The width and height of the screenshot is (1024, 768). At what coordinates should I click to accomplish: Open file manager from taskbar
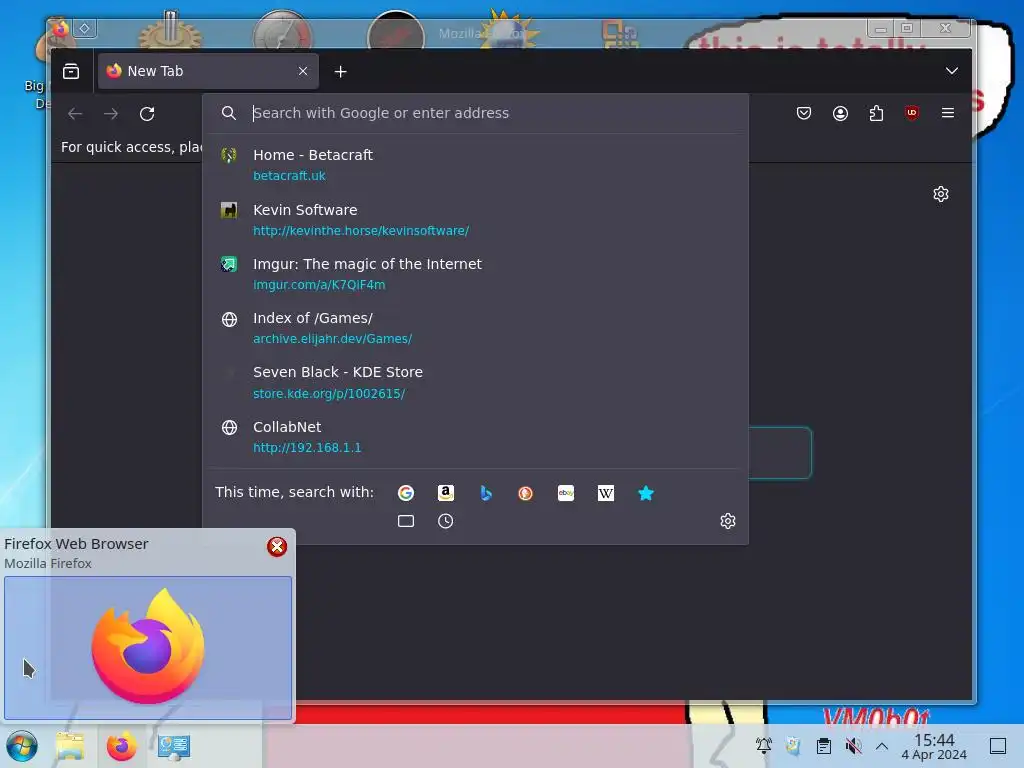tap(70, 746)
